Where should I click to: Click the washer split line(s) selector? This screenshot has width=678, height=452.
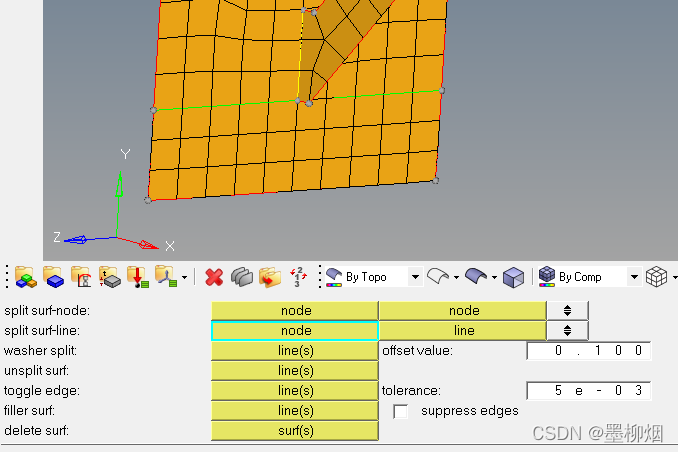pyautogui.click(x=295, y=351)
